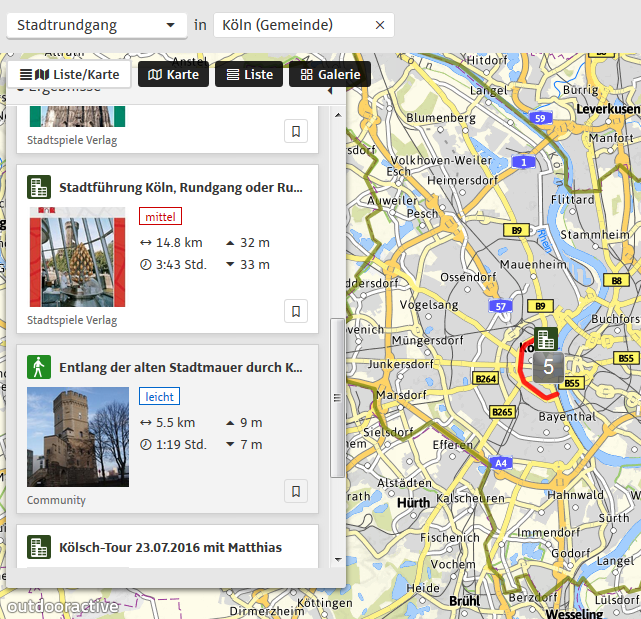Open Entlang der alten Stadtmauer tour title
This screenshot has height=619, width=641.
(x=181, y=367)
